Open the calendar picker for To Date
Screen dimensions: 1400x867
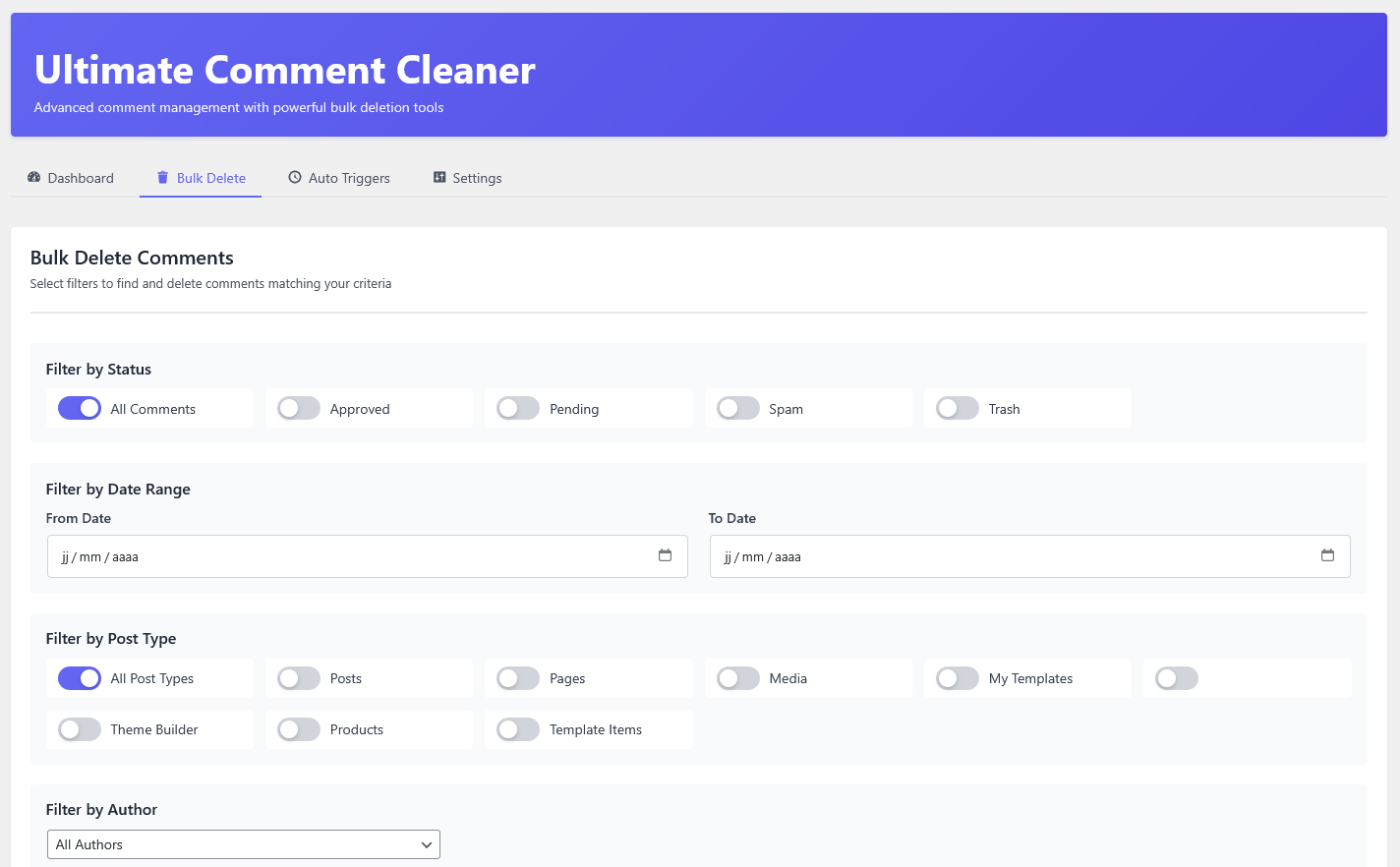click(x=1328, y=555)
